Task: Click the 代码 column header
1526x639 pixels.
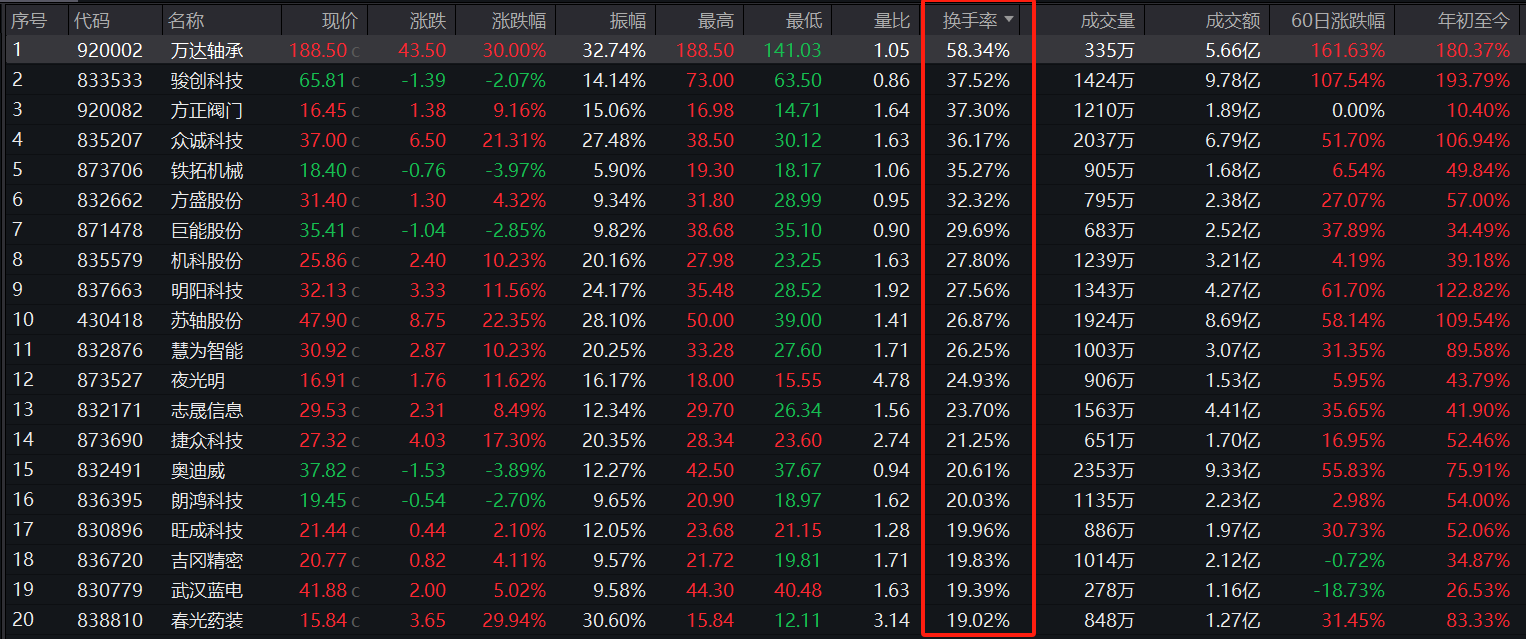Action: pyautogui.click(x=92, y=21)
